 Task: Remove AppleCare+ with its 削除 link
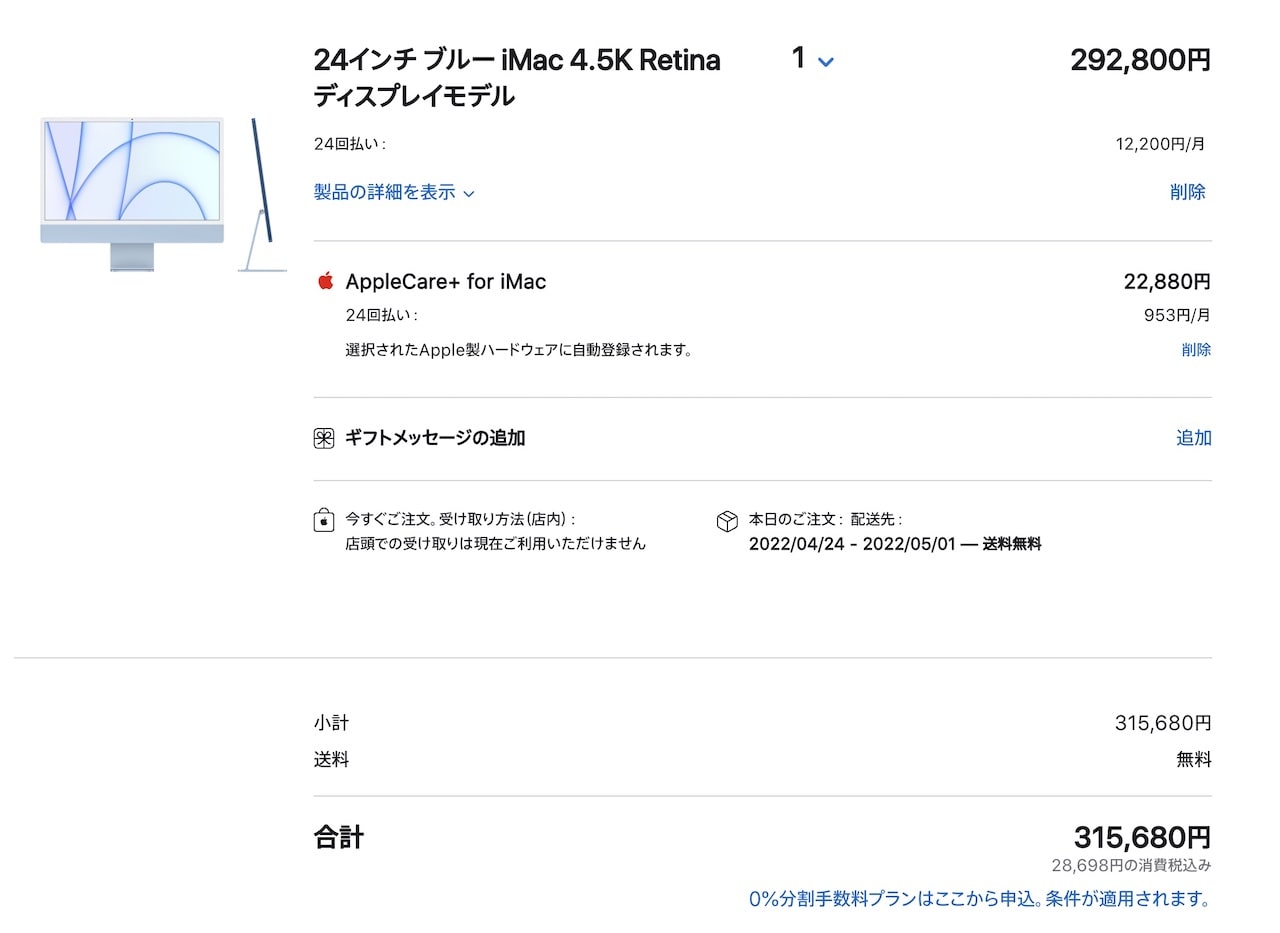coord(1195,349)
